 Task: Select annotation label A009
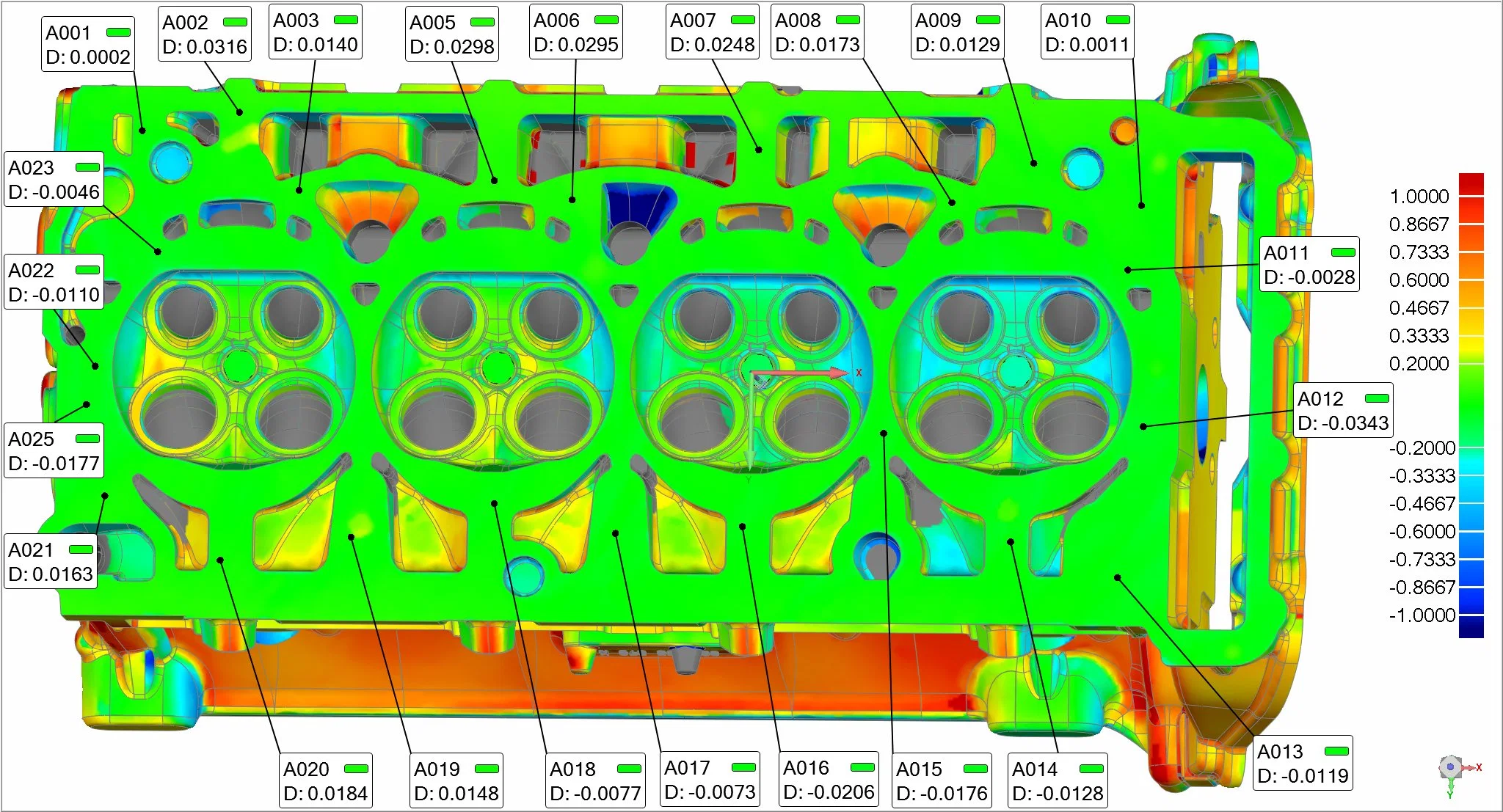click(x=958, y=32)
